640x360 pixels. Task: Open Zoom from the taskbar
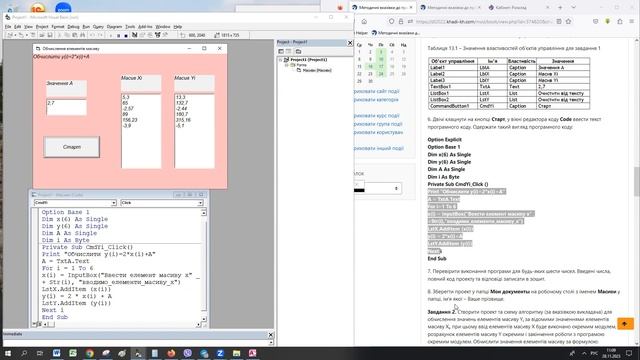[220, 353]
